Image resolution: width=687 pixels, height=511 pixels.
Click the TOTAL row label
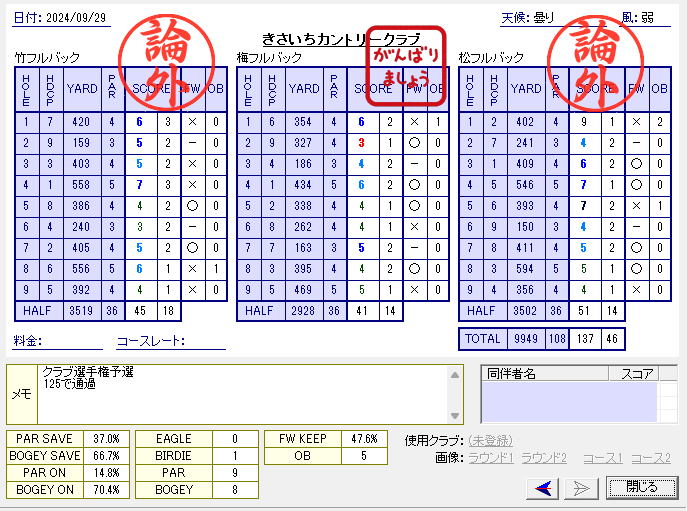483,339
